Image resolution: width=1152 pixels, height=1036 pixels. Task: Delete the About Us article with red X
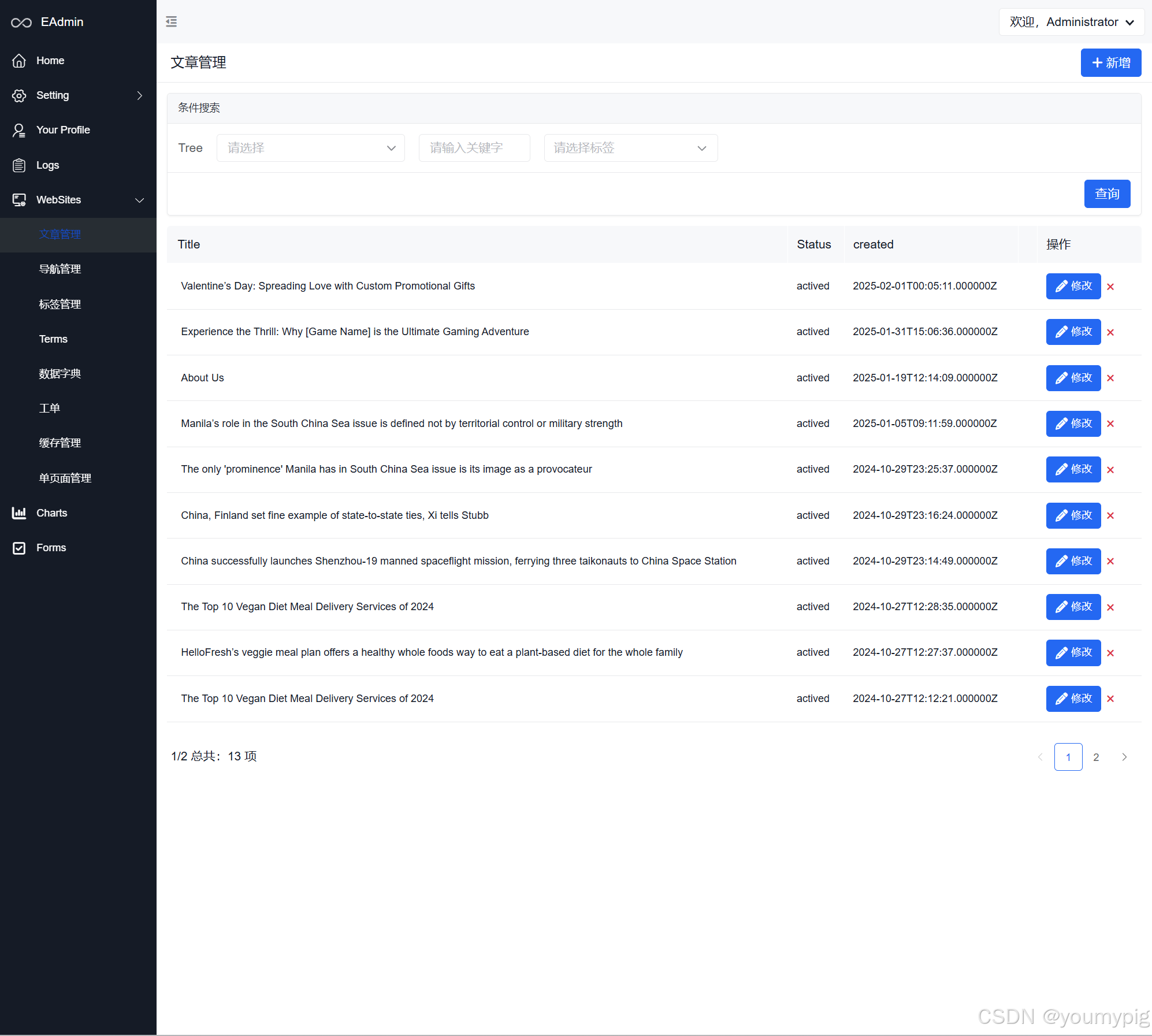click(x=1110, y=378)
